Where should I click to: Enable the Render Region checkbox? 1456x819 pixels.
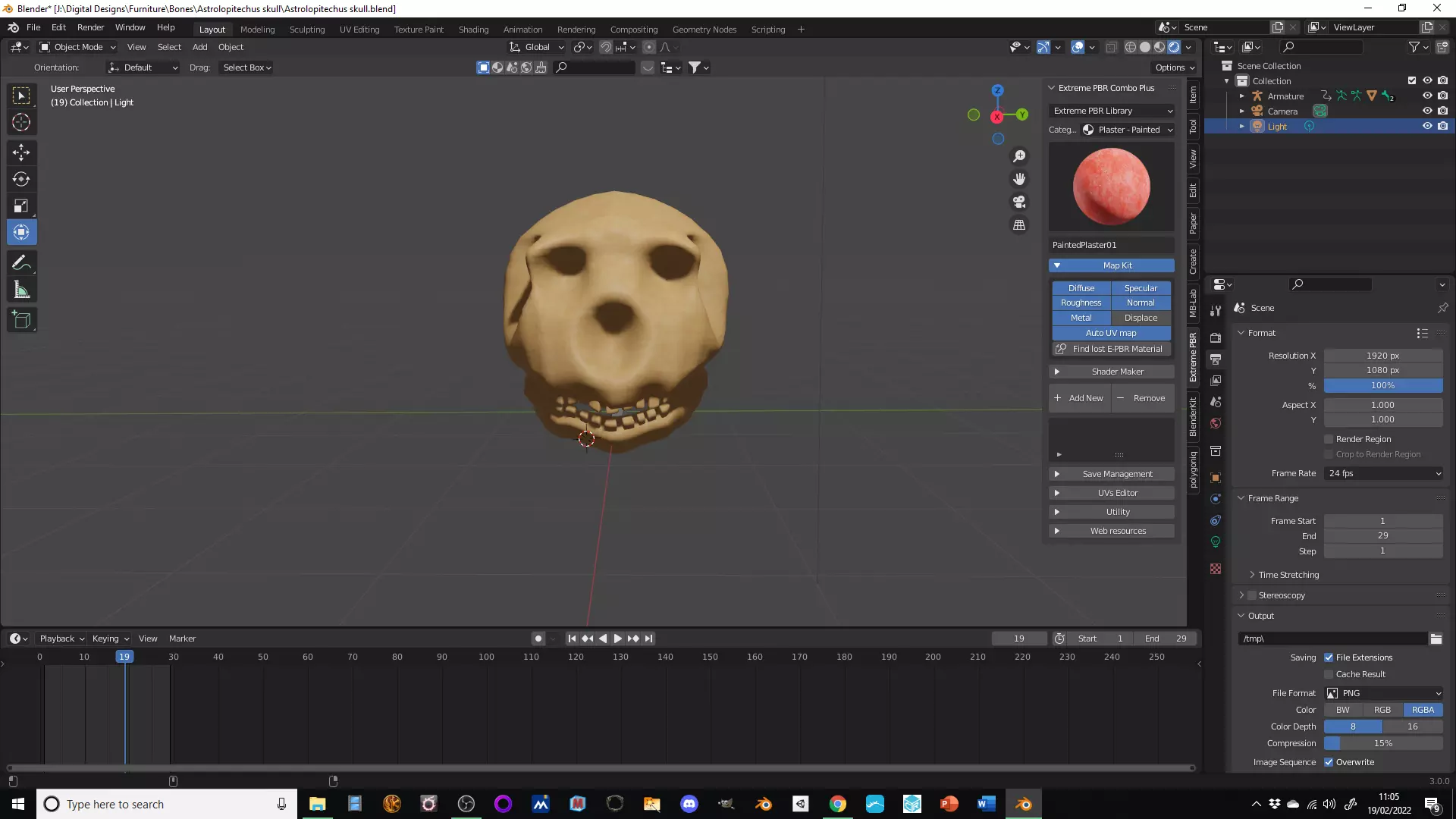point(1329,439)
